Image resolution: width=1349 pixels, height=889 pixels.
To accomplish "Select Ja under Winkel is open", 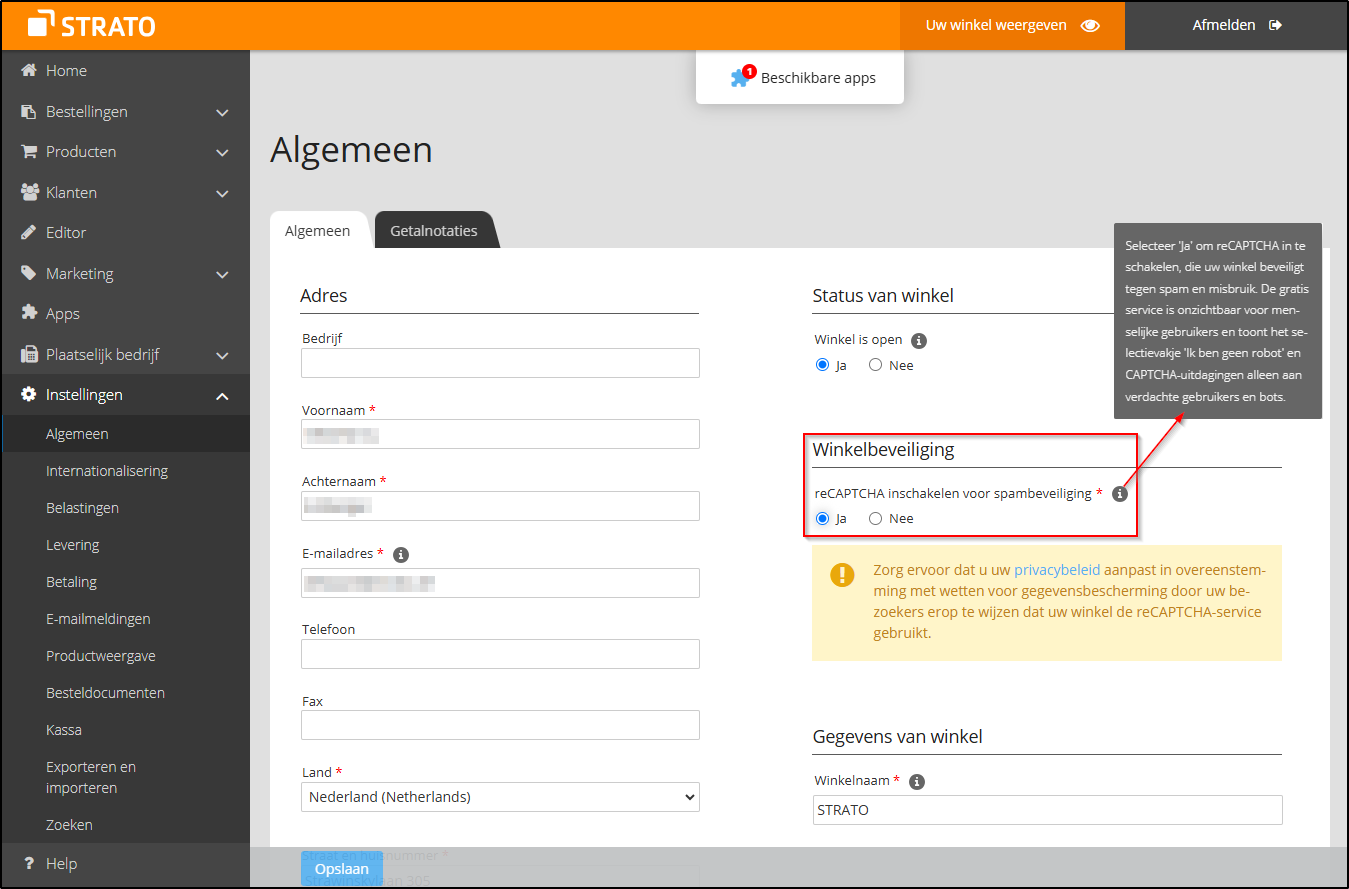I will coord(821,364).
